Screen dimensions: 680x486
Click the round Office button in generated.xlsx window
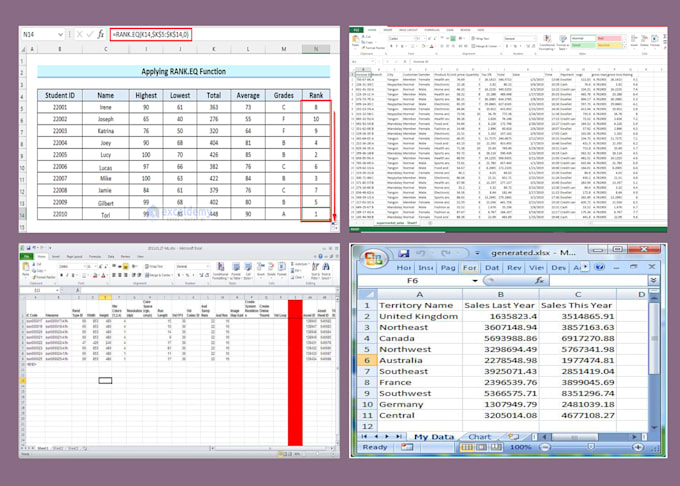373,260
